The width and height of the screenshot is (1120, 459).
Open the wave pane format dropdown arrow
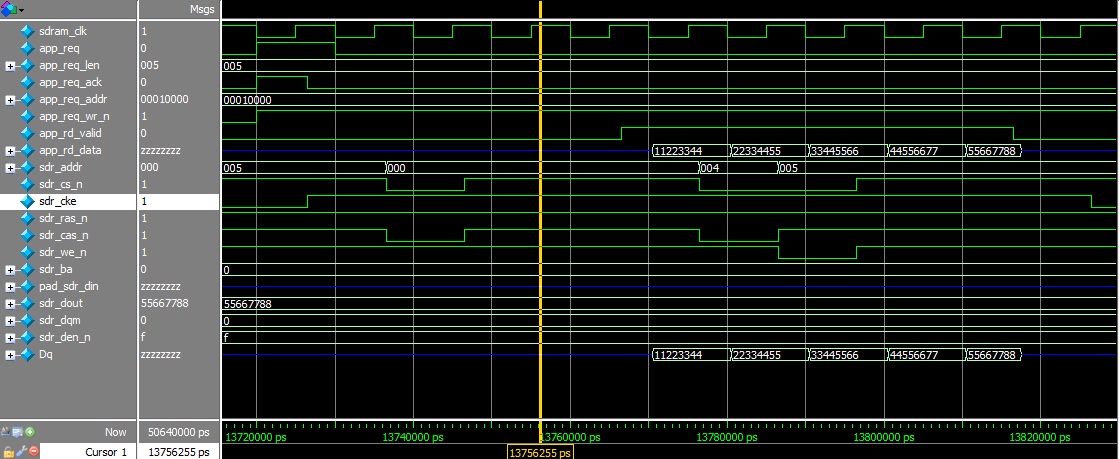[21, 9]
